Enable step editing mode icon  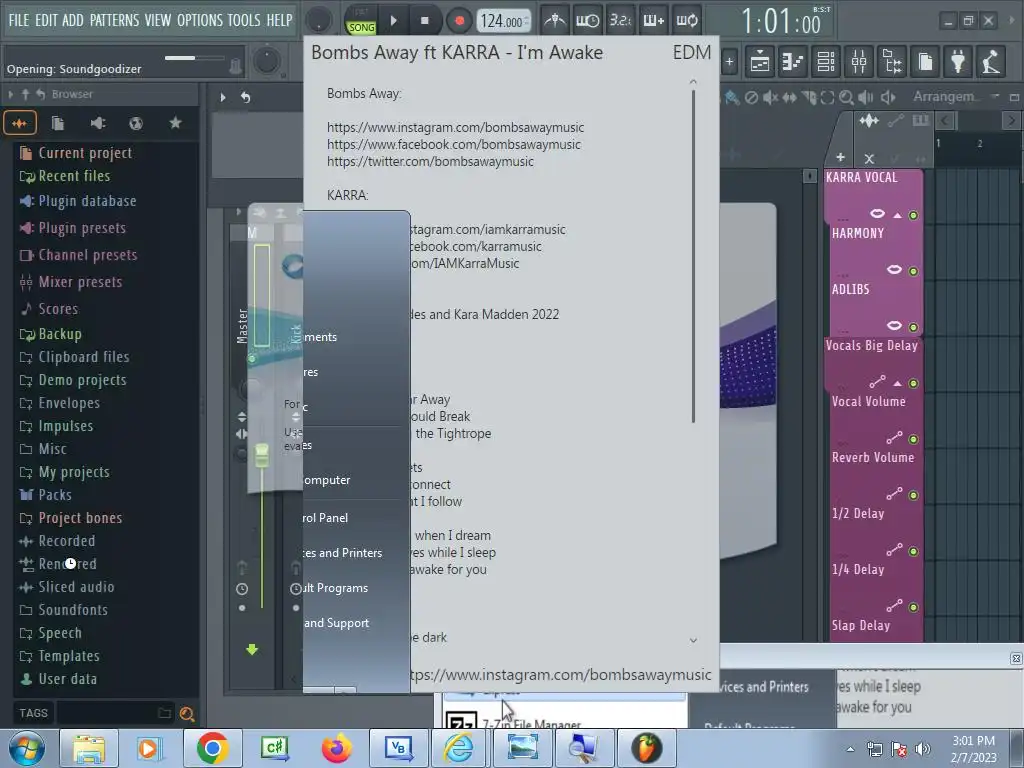coord(654,21)
